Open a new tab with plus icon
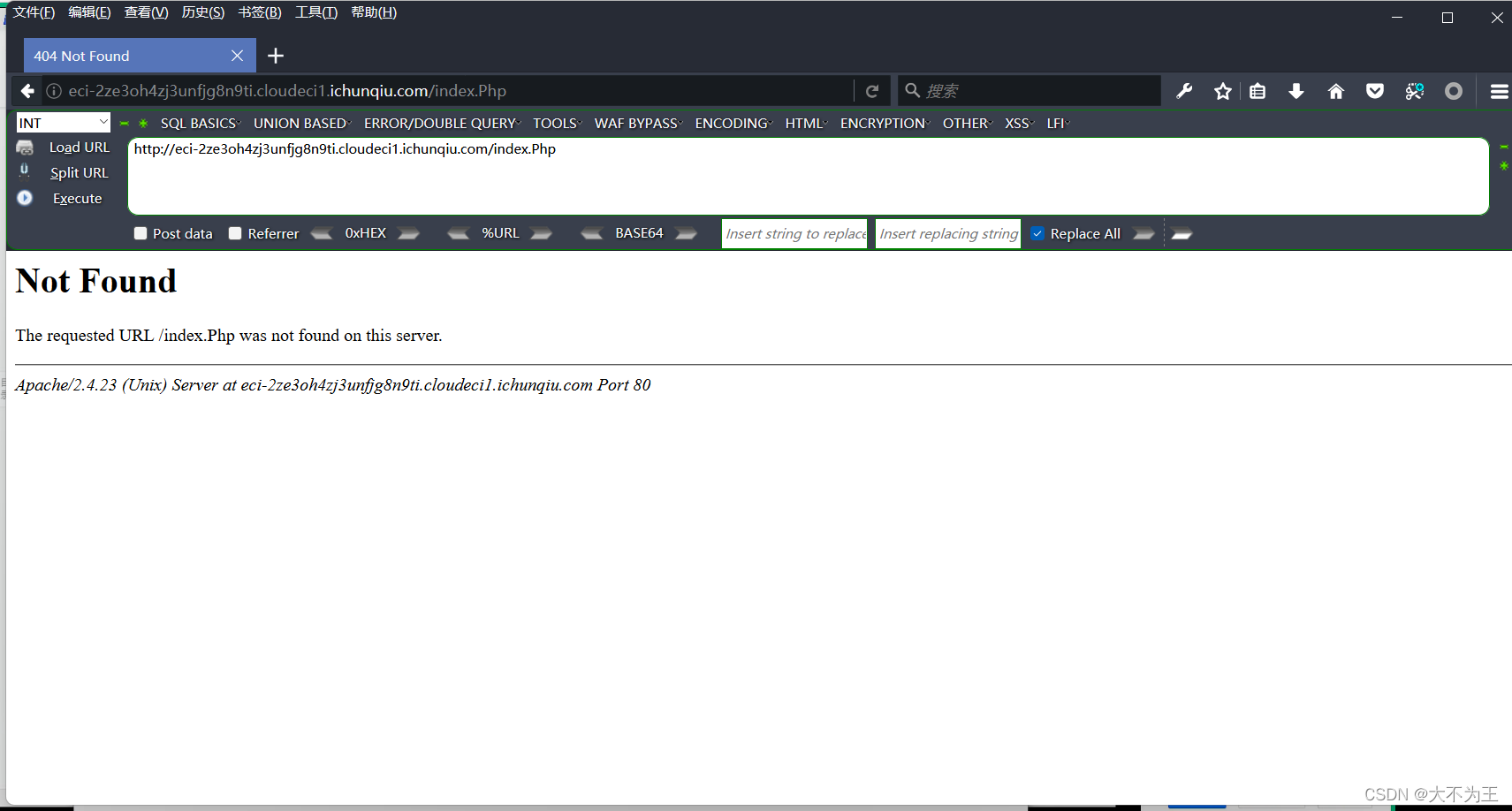The width and height of the screenshot is (1512, 811). point(276,56)
